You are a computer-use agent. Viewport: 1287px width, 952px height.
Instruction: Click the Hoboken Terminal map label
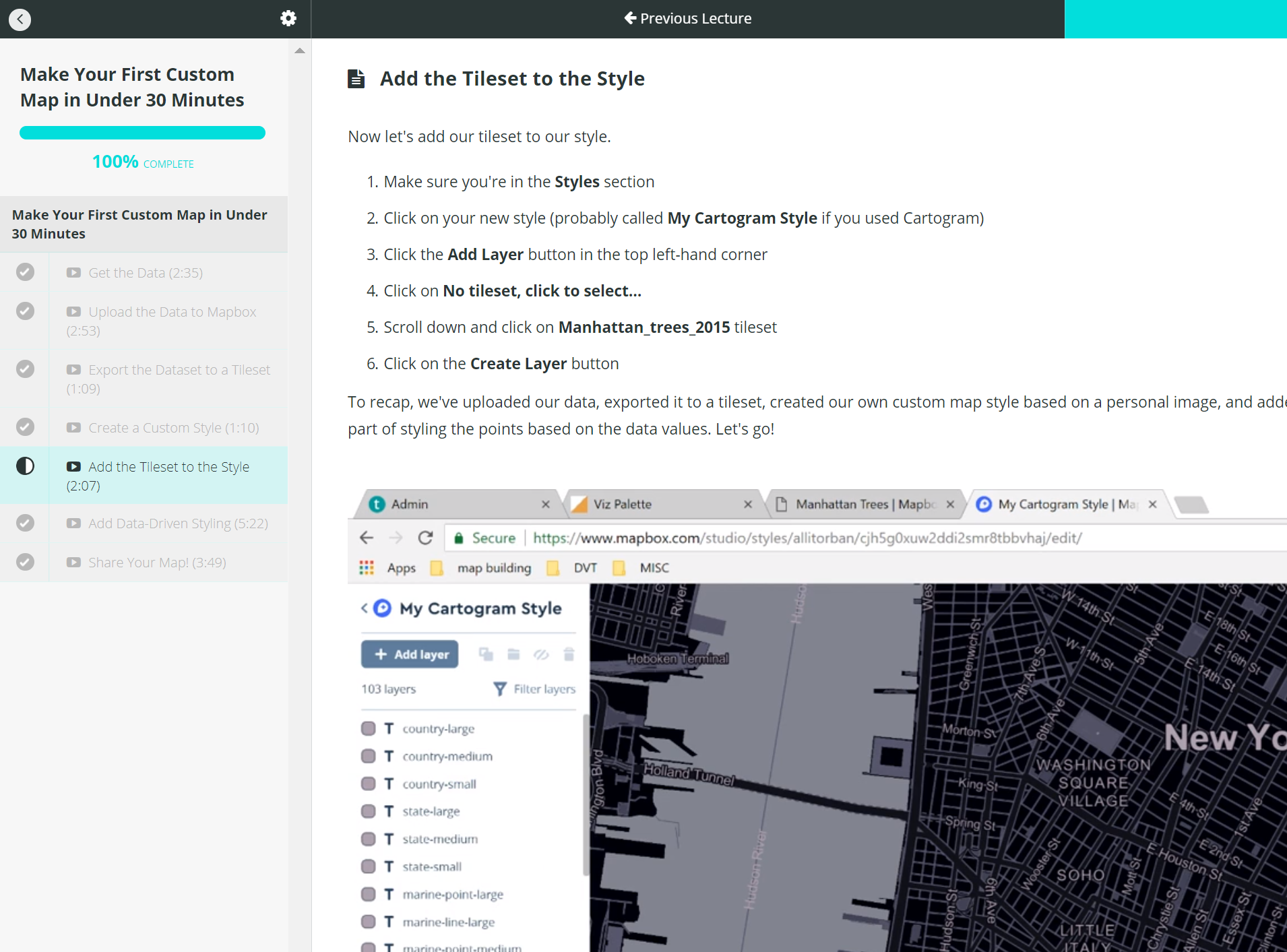click(678, 658)
